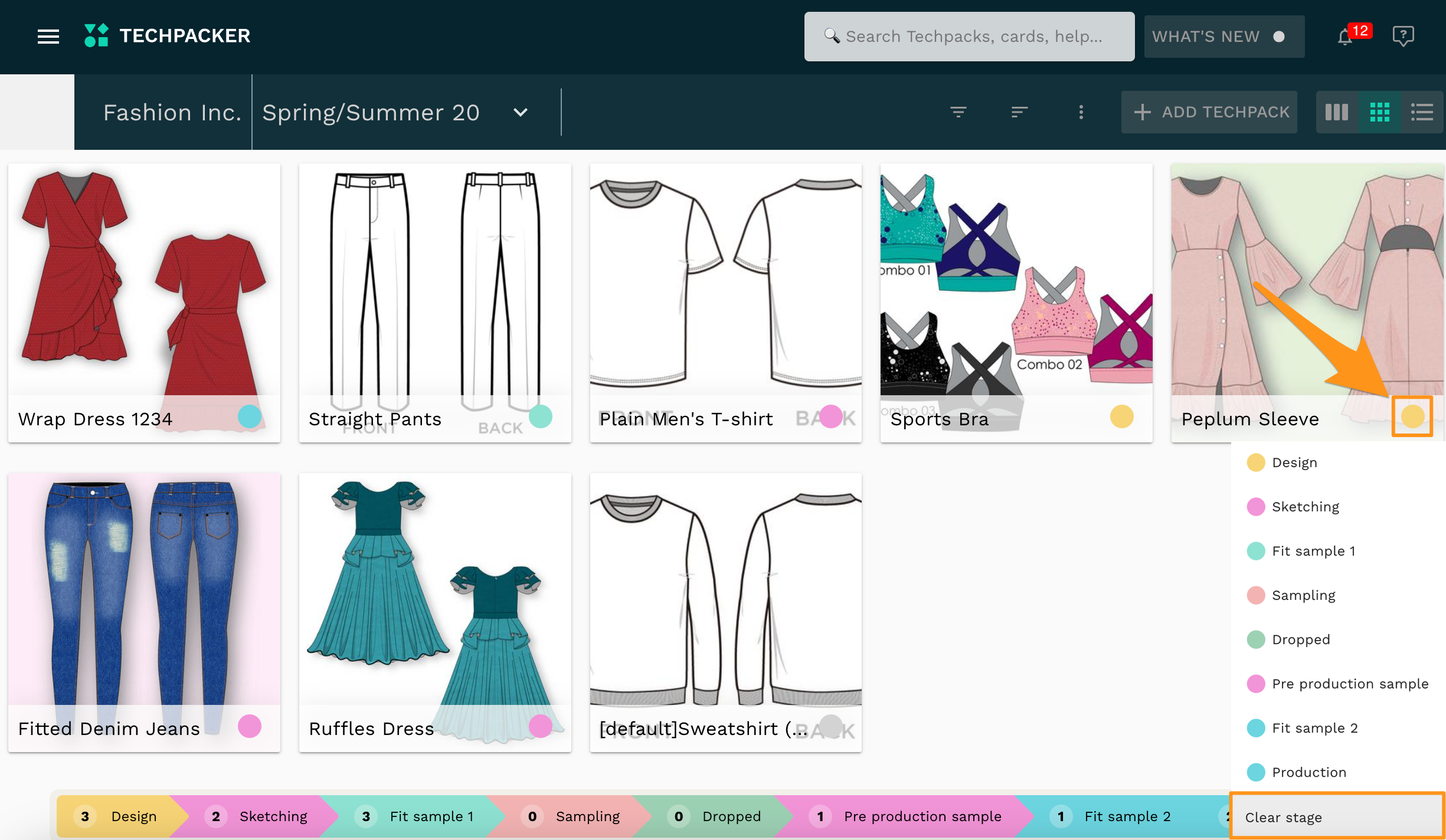Click the notifications bell icon
This screenshot has width=1446, height=840.
[x=1345, y=37]
